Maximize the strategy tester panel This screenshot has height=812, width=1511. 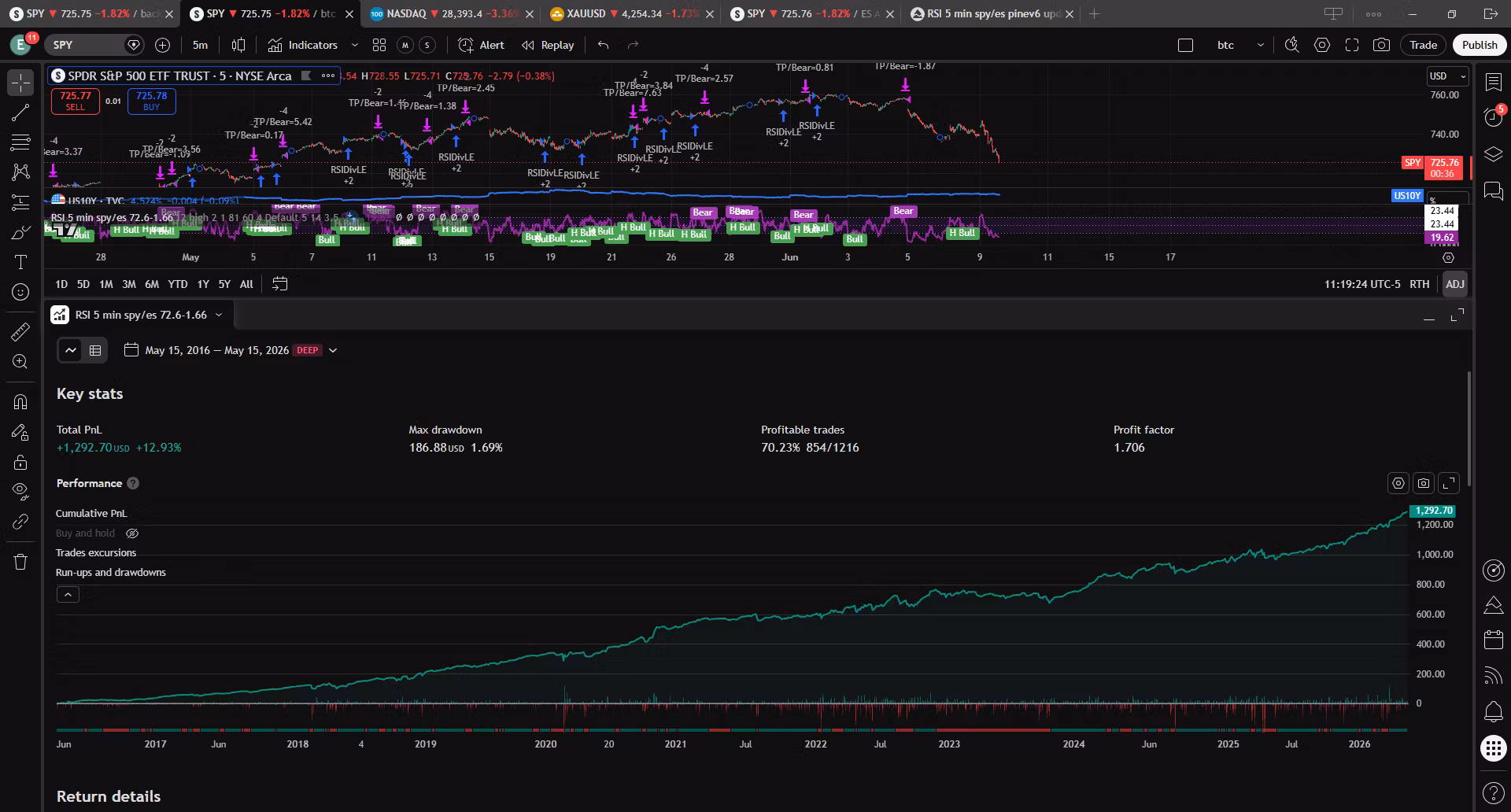click(1457, 315)
